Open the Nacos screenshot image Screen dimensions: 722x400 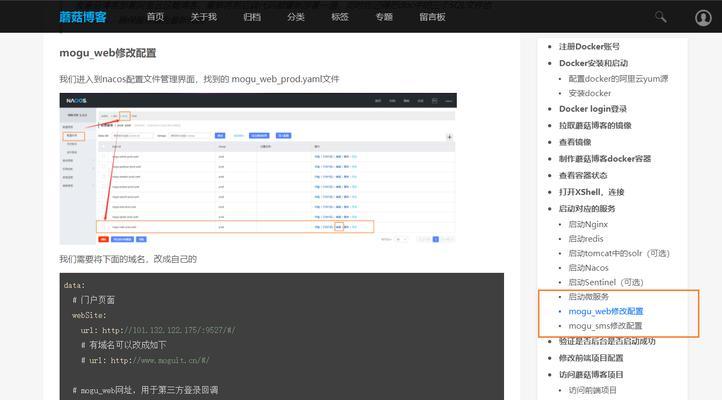click(x=258, y=168)
